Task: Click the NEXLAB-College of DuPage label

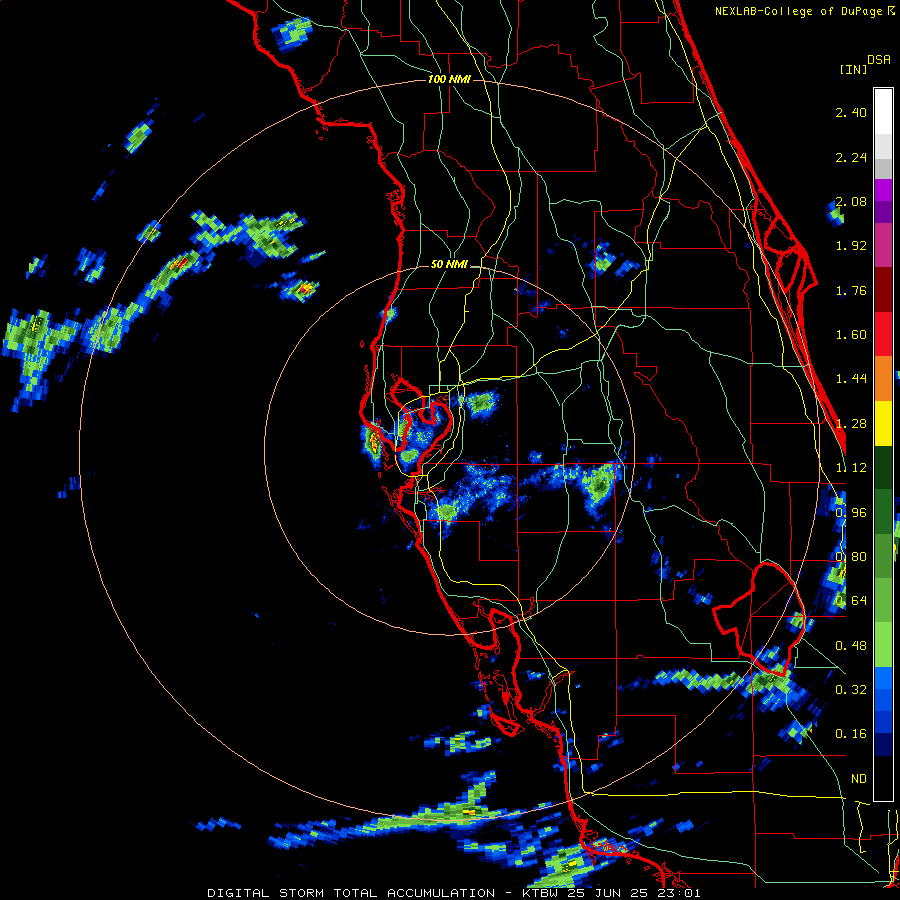Action: coord(798,11)
